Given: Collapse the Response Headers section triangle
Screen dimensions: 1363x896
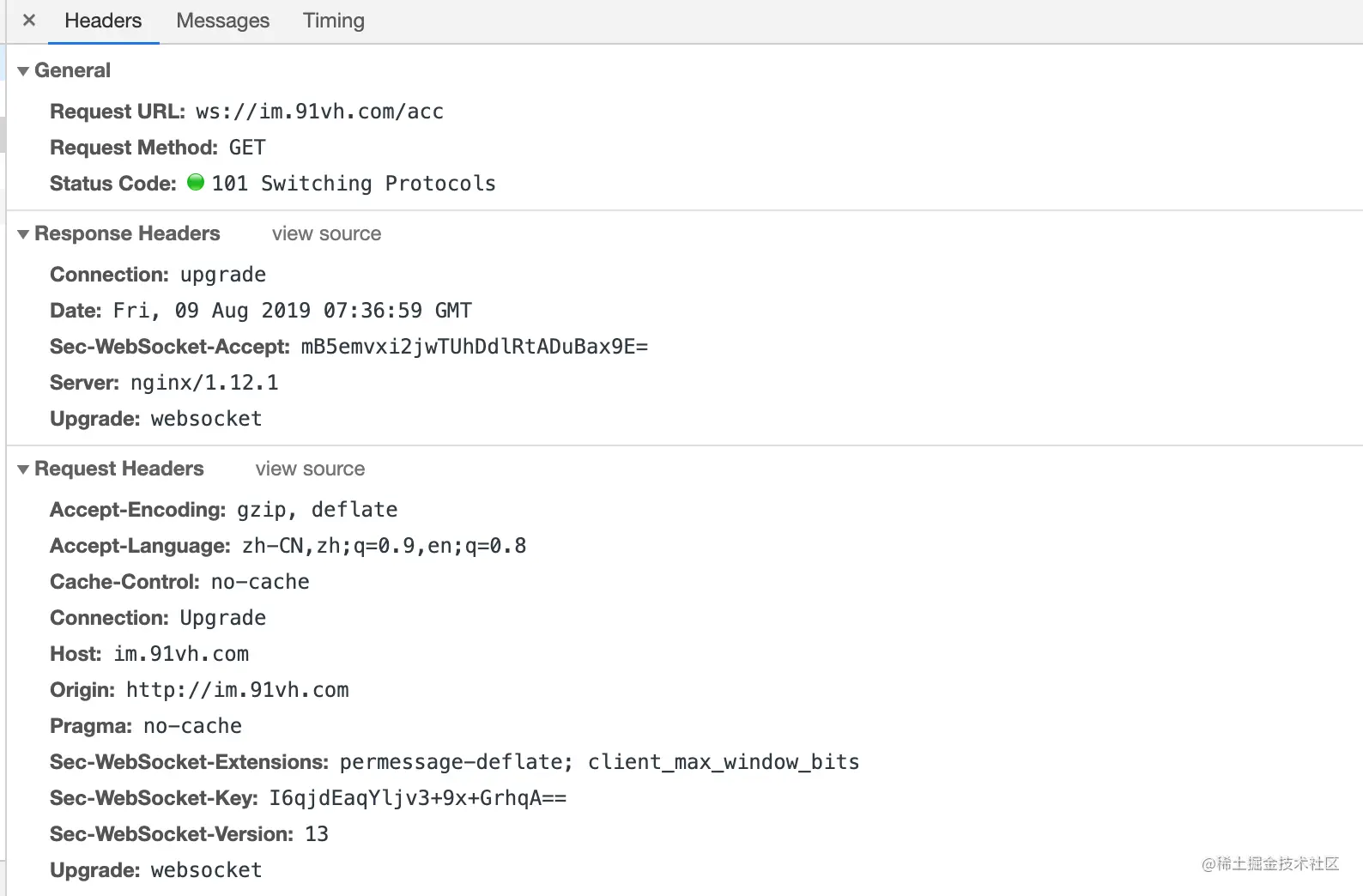Looking at the screenshot, I should 23,234.
